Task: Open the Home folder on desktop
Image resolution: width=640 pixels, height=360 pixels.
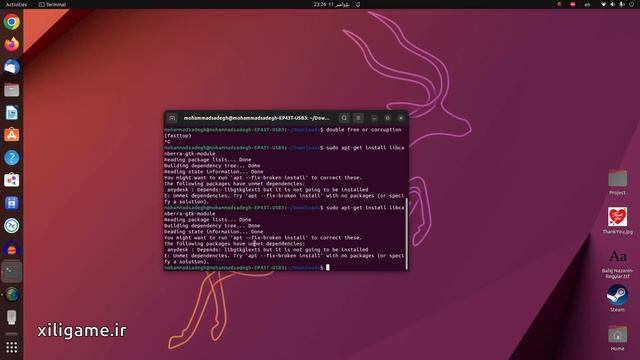Action: (617, 338)
